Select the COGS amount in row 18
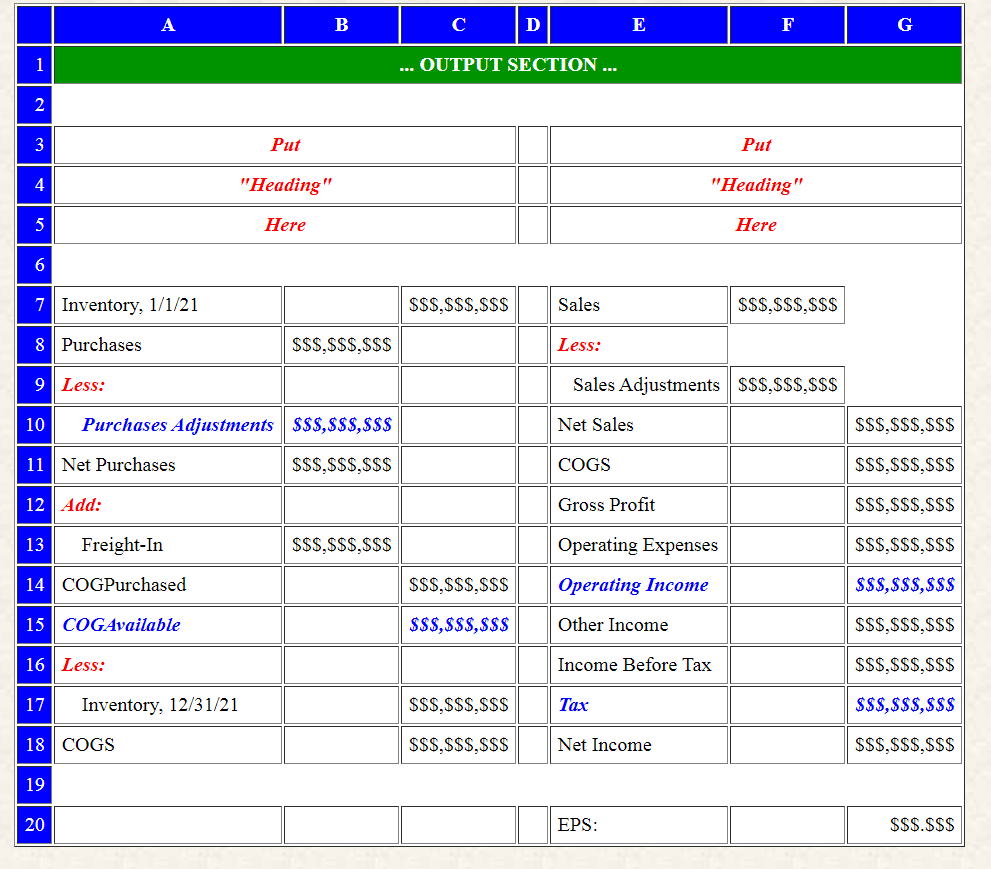This screenshot has height=869, width=991. (457, 744)
